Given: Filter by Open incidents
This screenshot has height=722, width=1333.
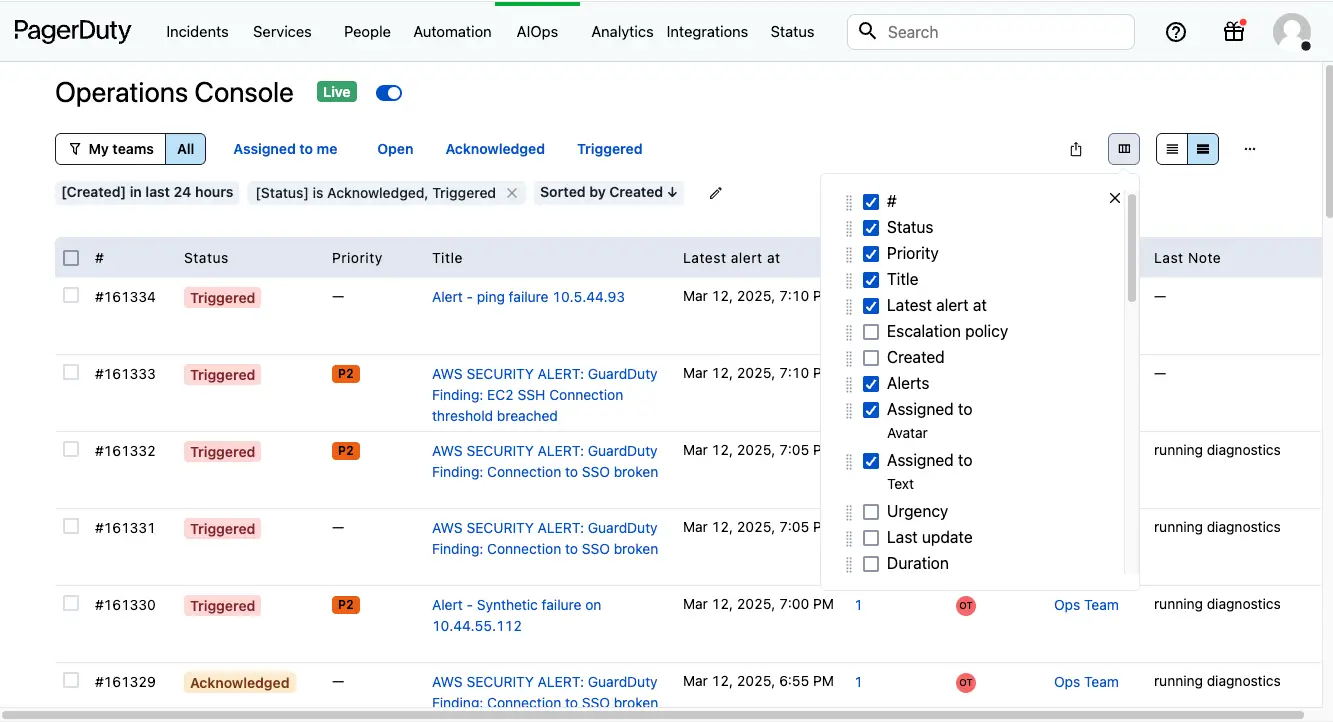Looking at the screenshot, I should pos(395,149).
